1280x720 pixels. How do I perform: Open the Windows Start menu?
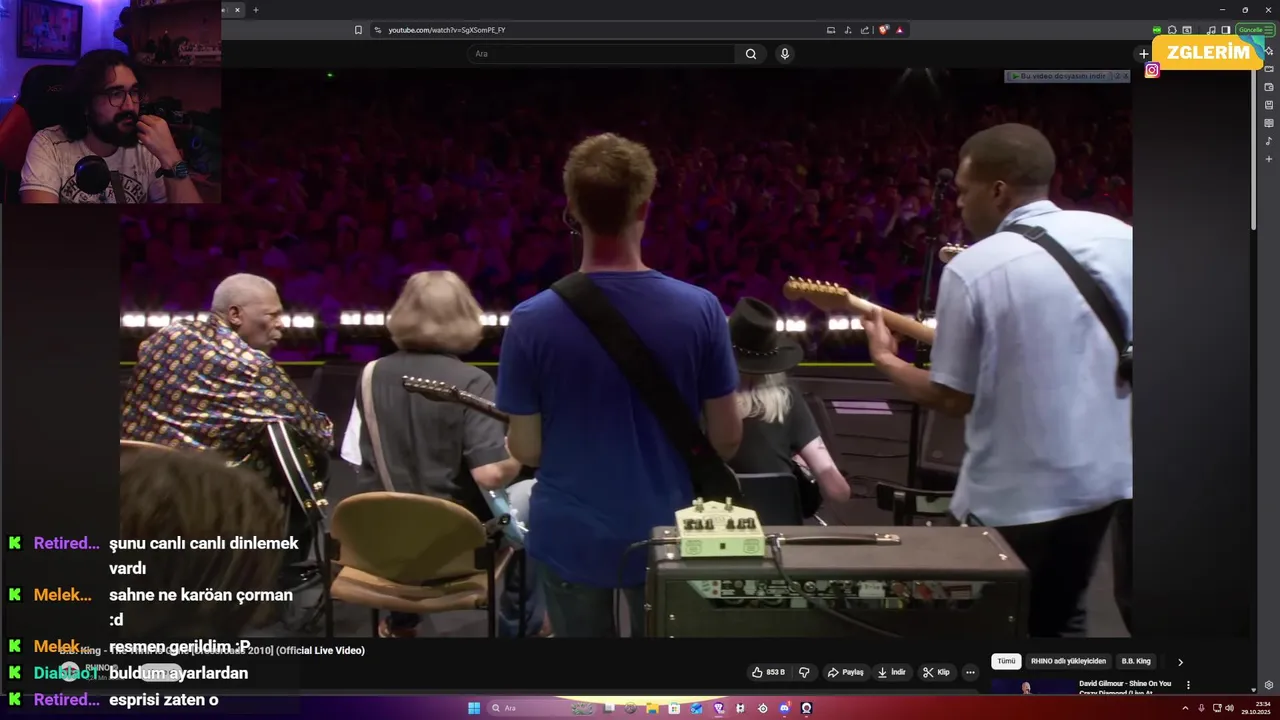(474, 708)
